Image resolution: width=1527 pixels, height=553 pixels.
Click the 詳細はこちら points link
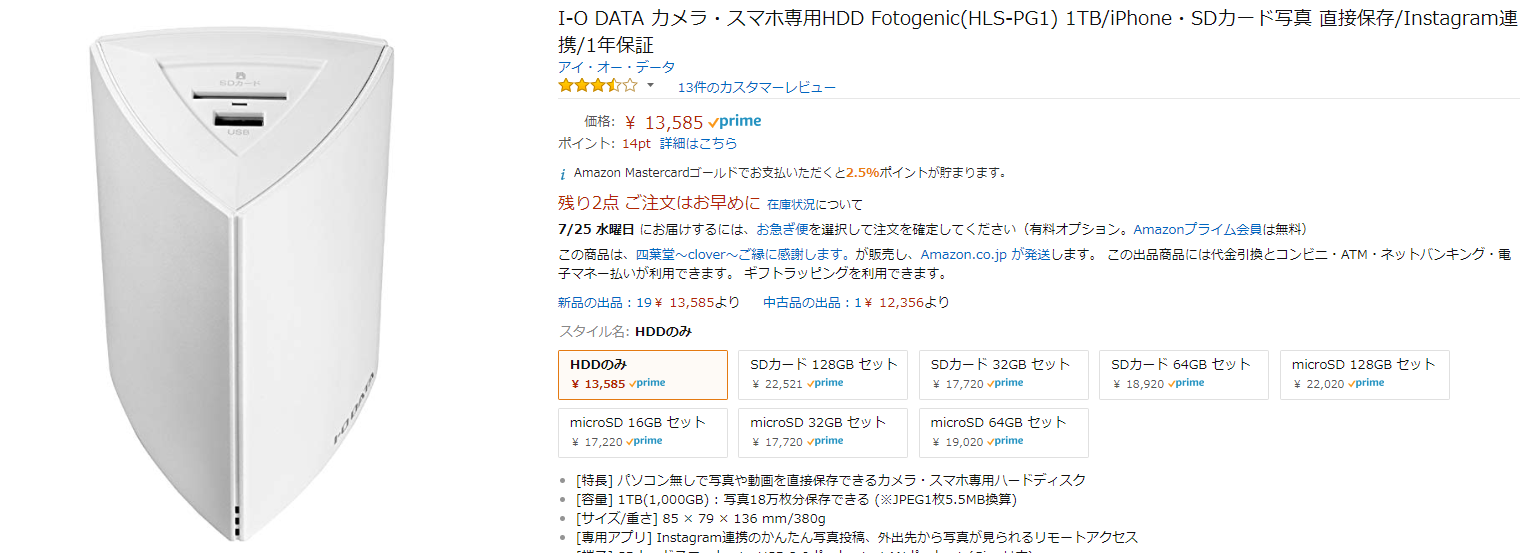698,143
